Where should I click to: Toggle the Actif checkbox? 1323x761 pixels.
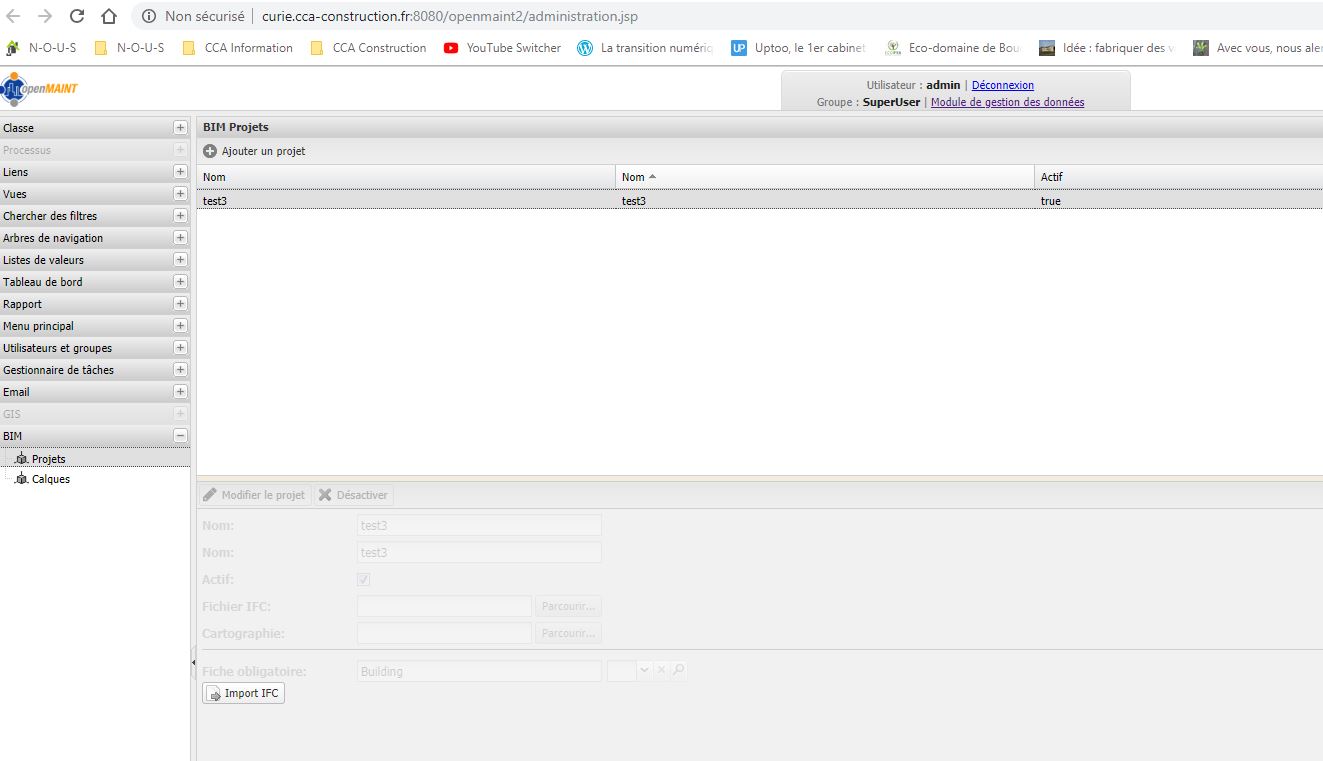pyautogui.click(x=364, y=579)
